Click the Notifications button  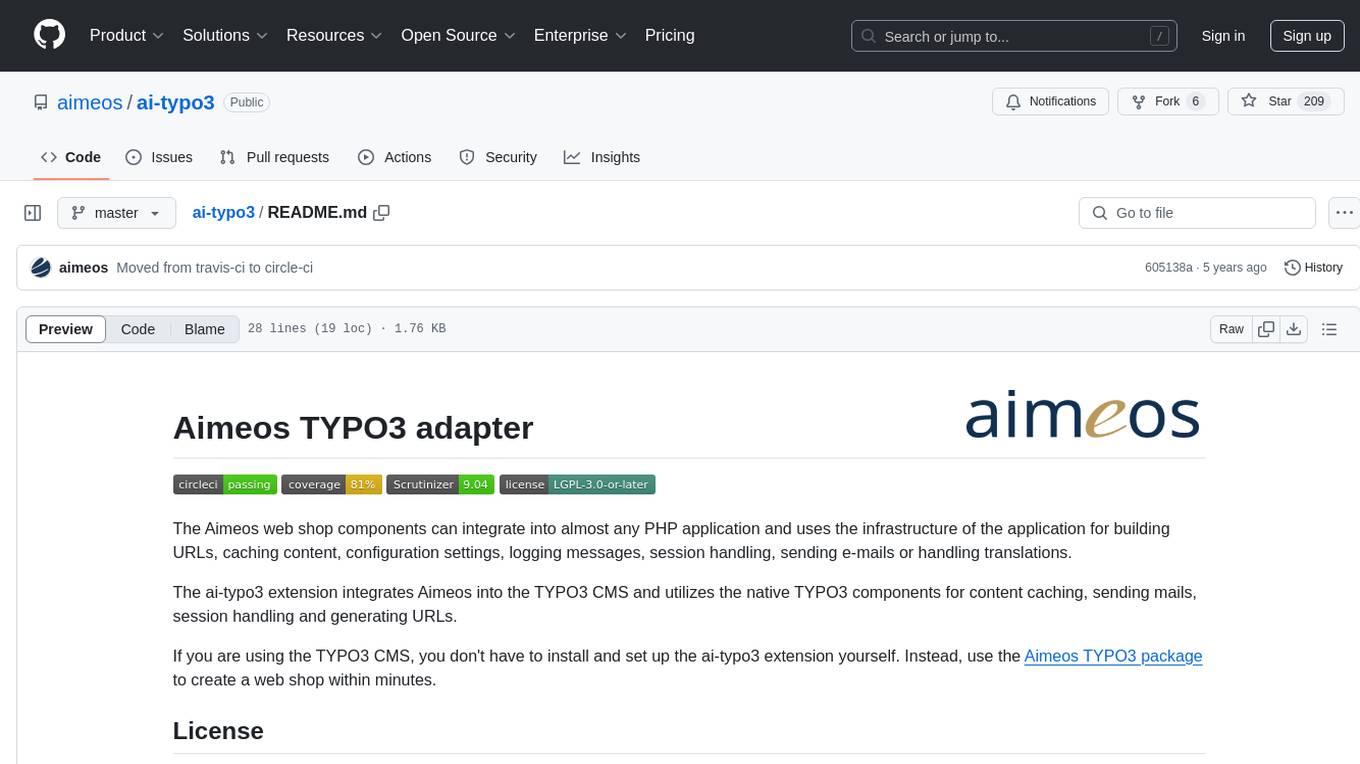tap(1051, 102)
